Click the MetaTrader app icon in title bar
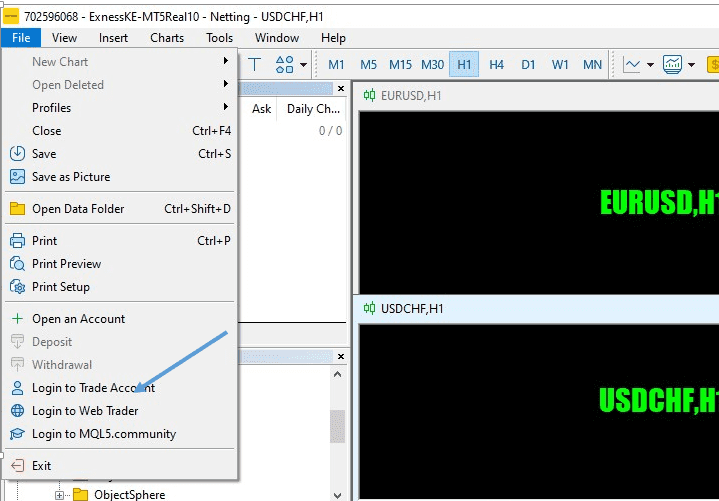This screenshot has width=719, height=501. pyautogui.click(x=11, y=17)
